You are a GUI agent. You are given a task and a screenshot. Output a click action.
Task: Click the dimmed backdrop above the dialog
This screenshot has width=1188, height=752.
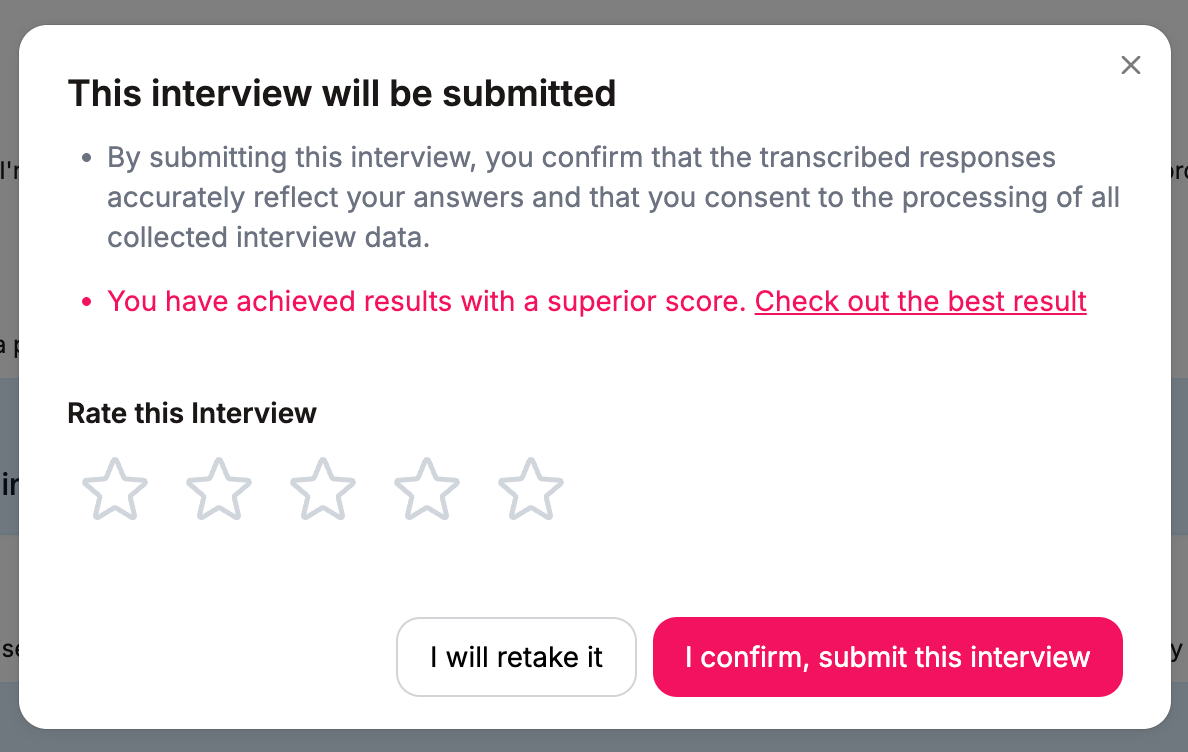[x=594, y=11]
